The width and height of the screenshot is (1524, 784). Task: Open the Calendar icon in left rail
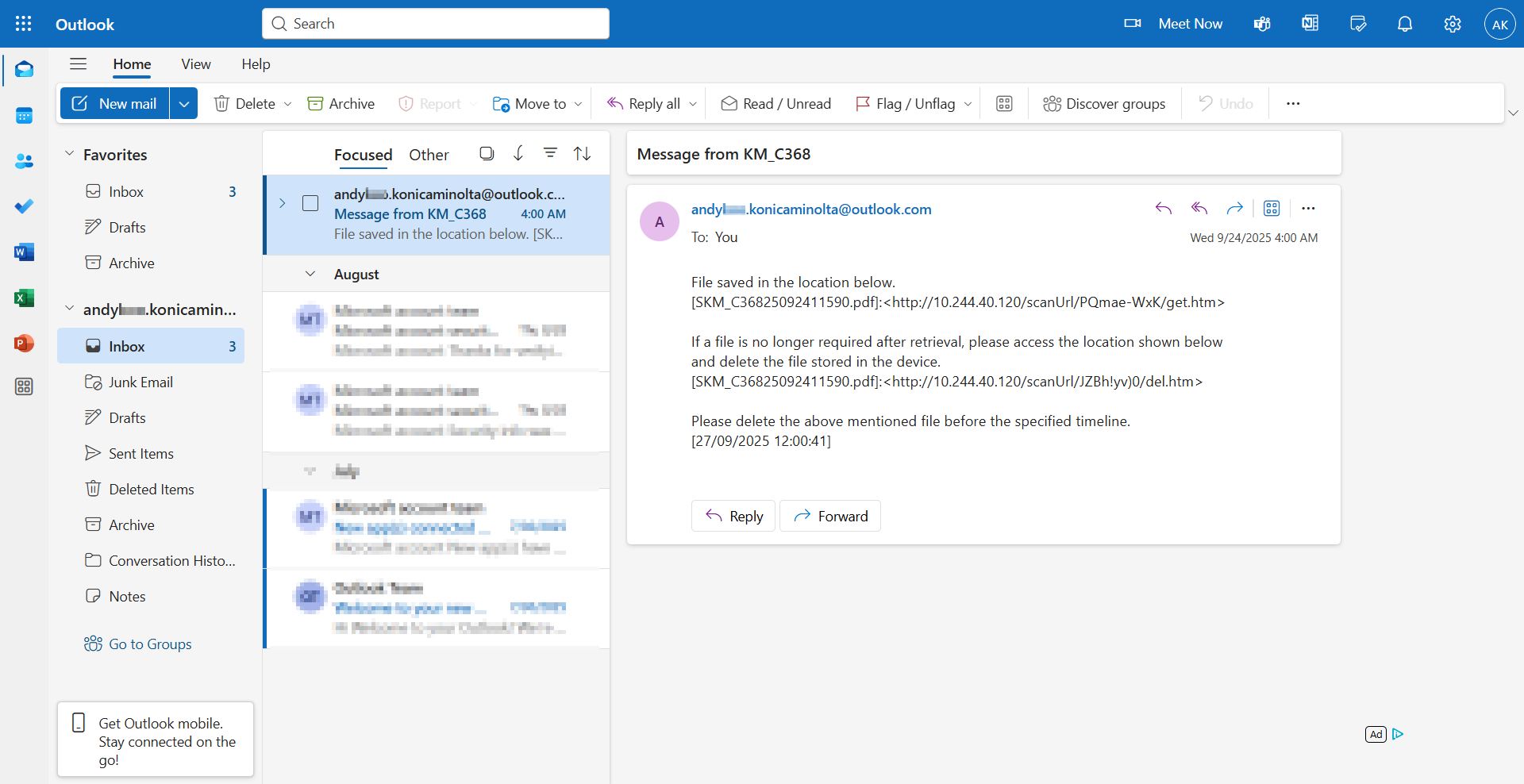24,116
